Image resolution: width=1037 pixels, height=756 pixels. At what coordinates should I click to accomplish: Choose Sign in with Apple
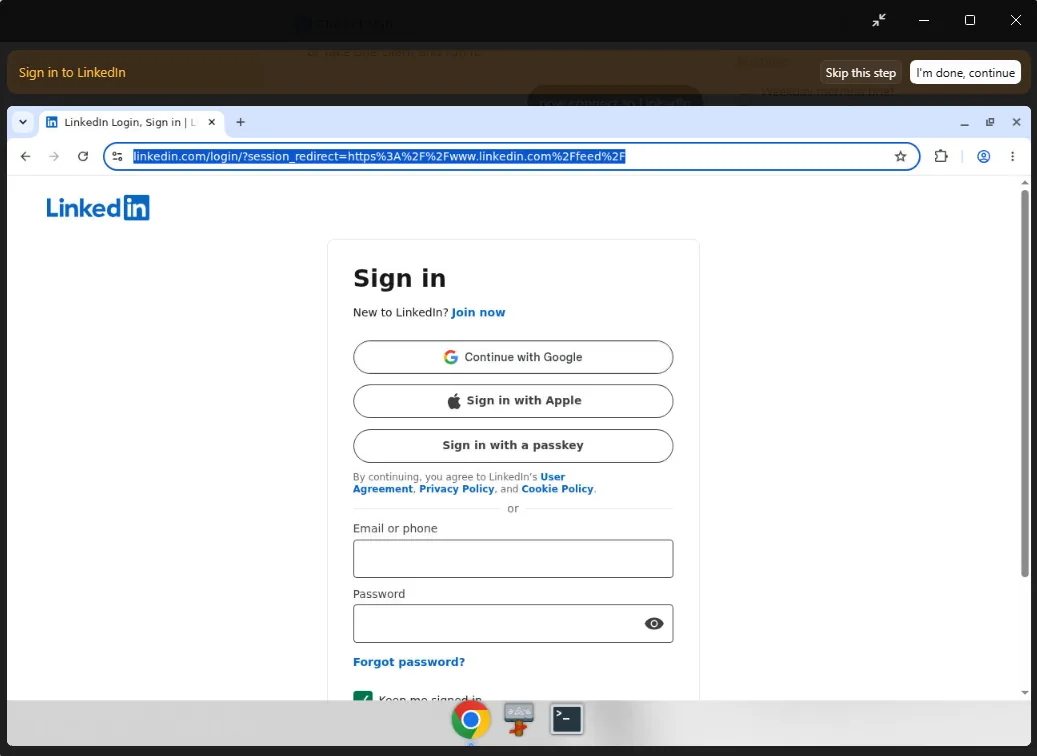coord(513,401)
